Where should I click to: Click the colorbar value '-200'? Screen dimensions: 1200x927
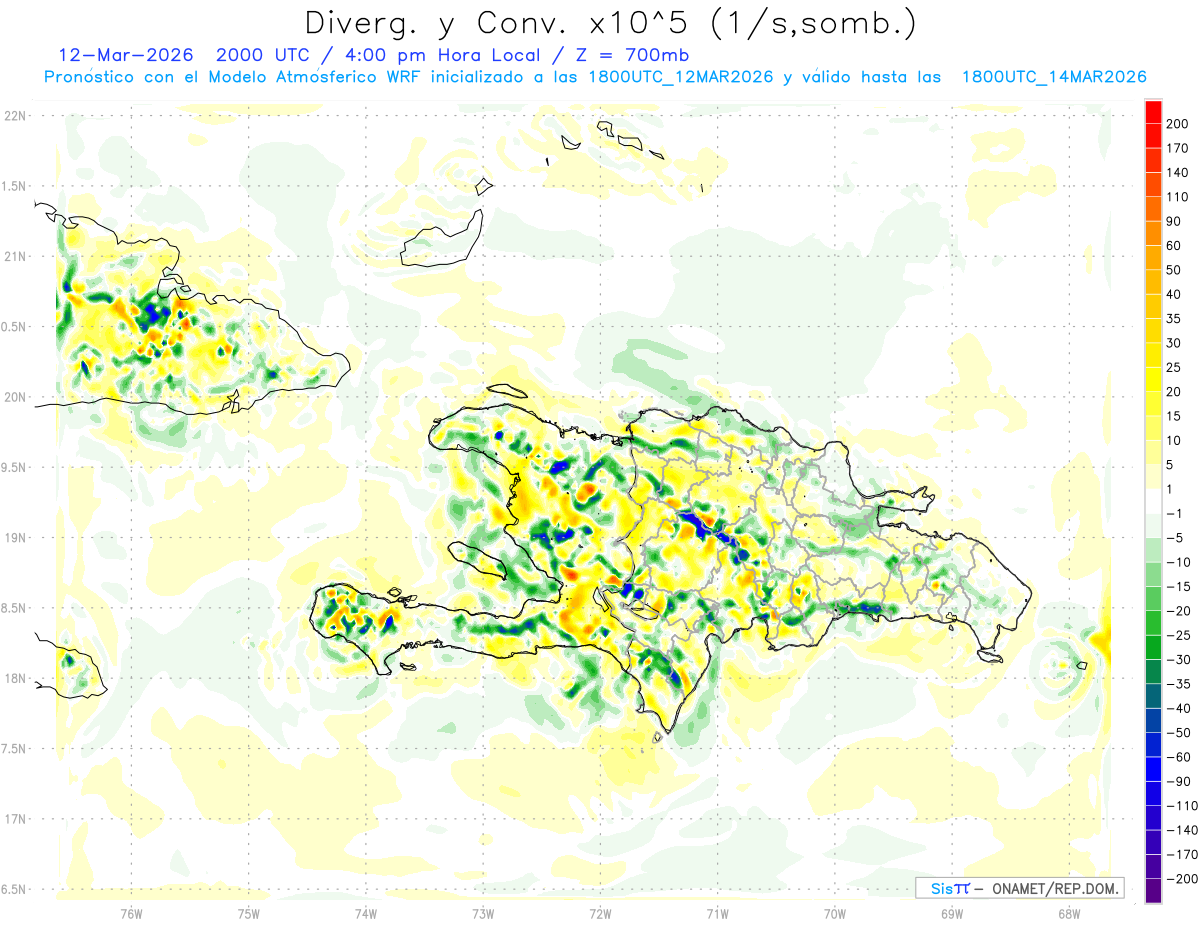click(1184, 879)
